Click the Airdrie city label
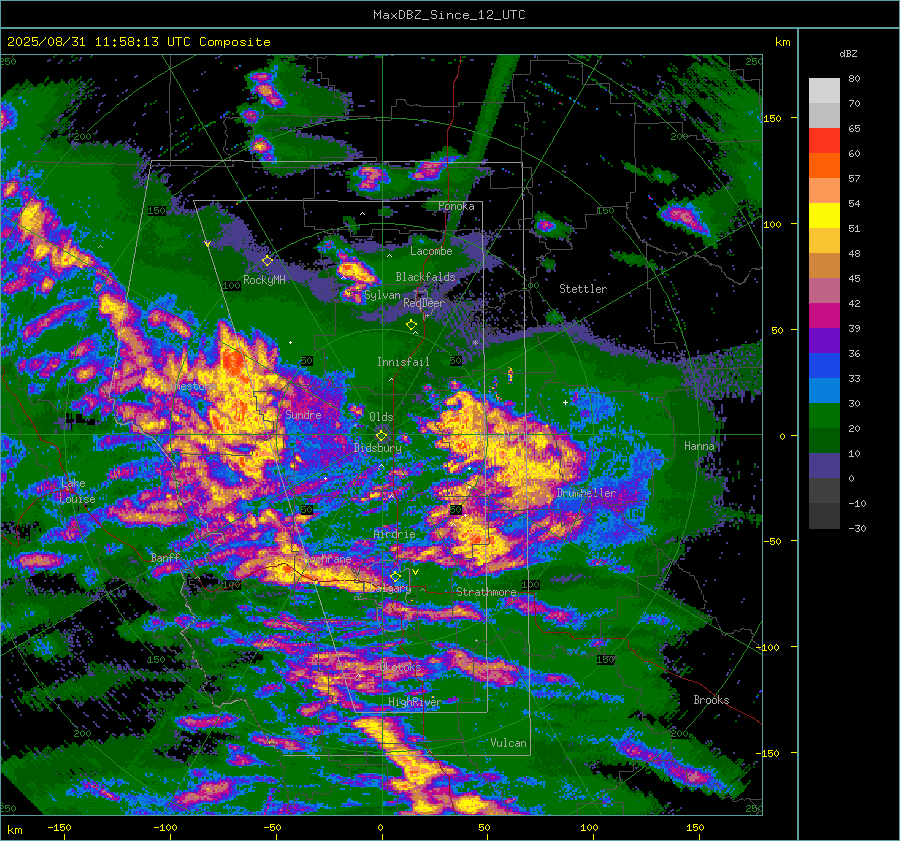This screenshot has height=841, width=900. 394,534
